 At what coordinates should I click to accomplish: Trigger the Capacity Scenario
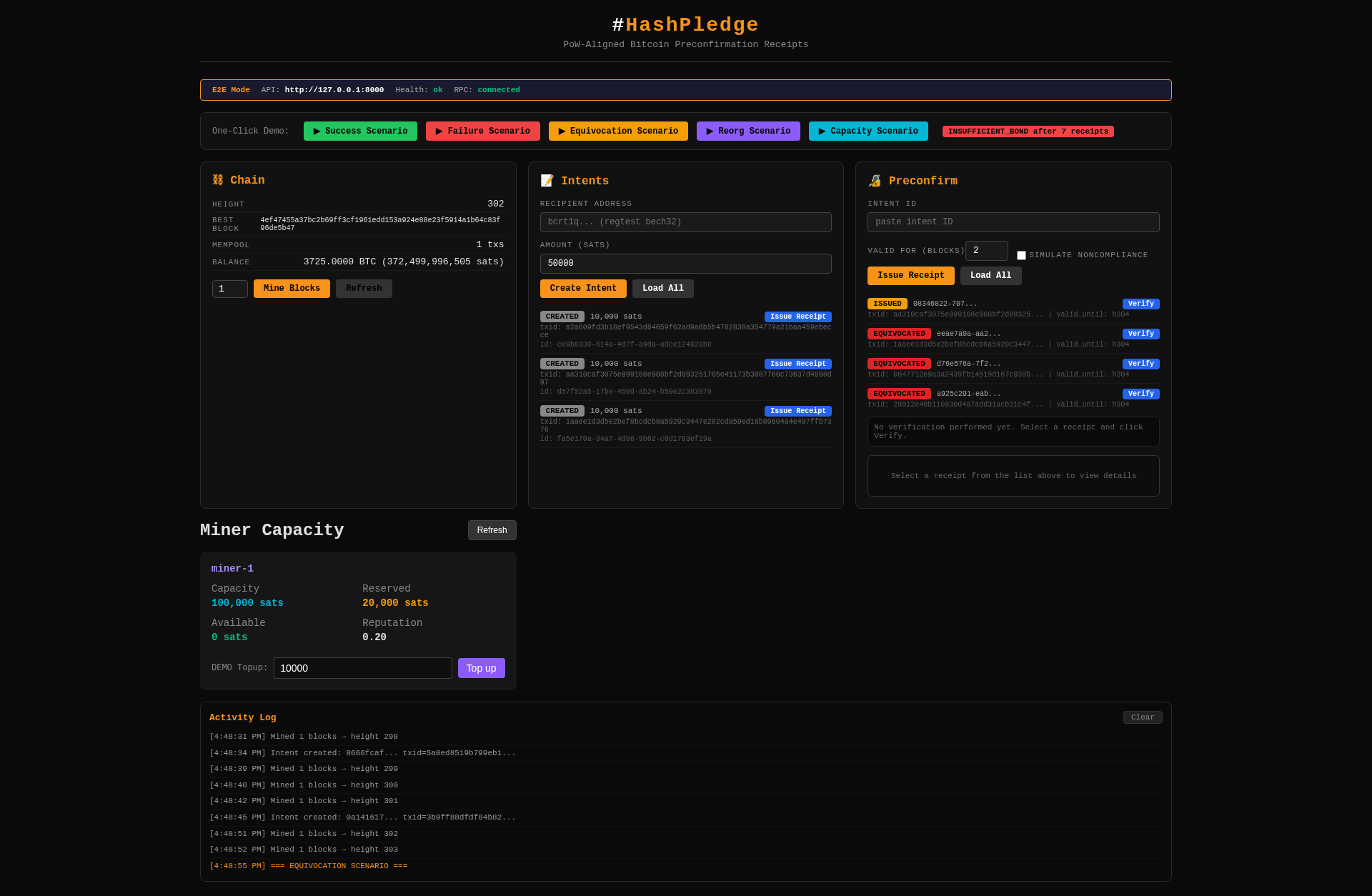pyautogui.click(x=868, y=131)
